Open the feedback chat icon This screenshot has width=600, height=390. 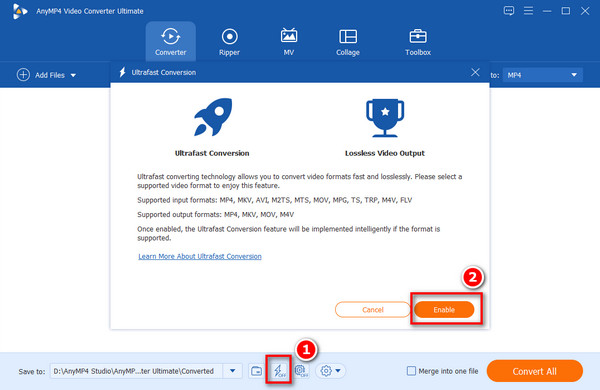click(509, 11)
